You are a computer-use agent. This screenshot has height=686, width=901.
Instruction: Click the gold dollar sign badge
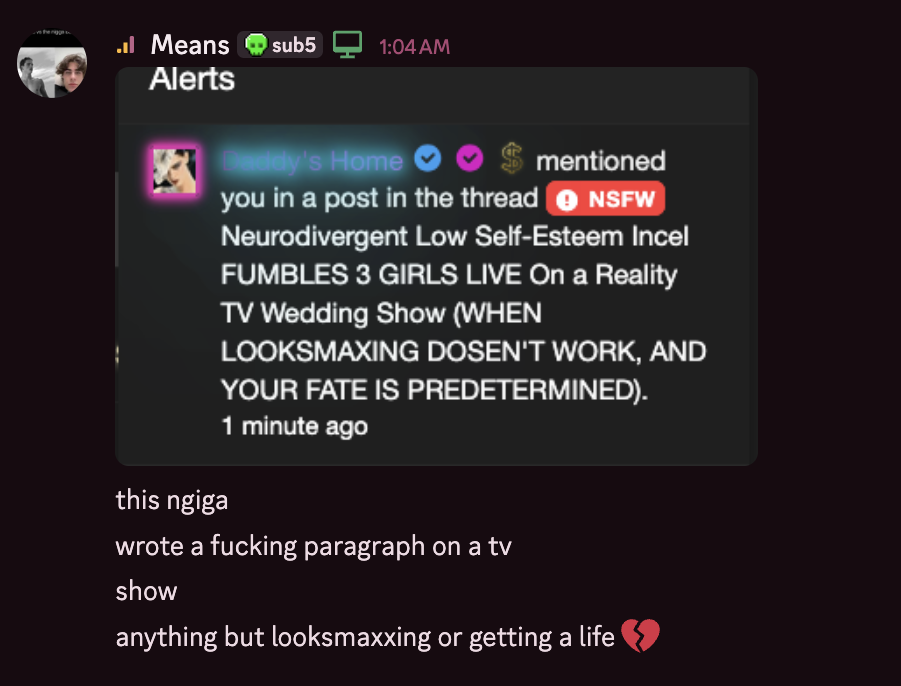click(x=511, y=159)
